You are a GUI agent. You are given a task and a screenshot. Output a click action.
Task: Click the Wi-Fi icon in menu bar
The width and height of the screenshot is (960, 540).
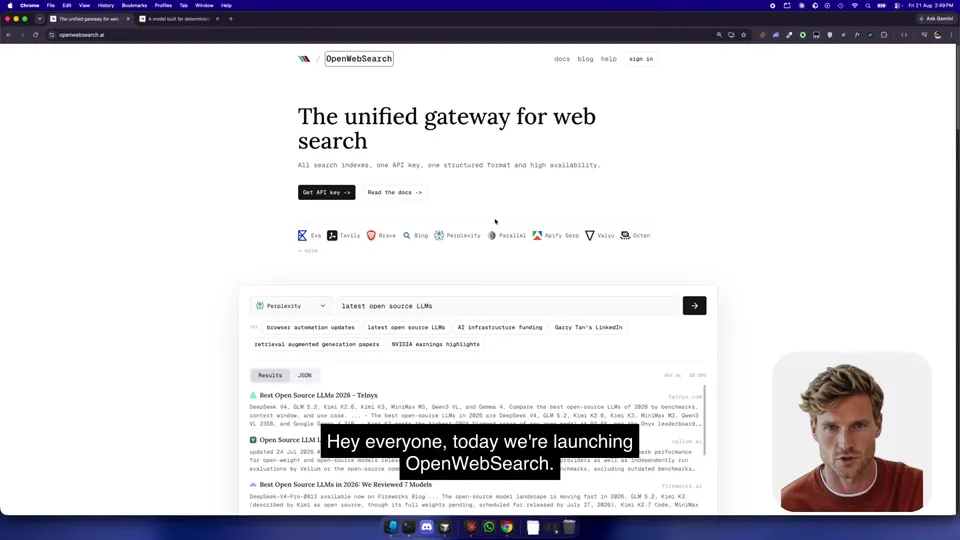click(855, 6)
